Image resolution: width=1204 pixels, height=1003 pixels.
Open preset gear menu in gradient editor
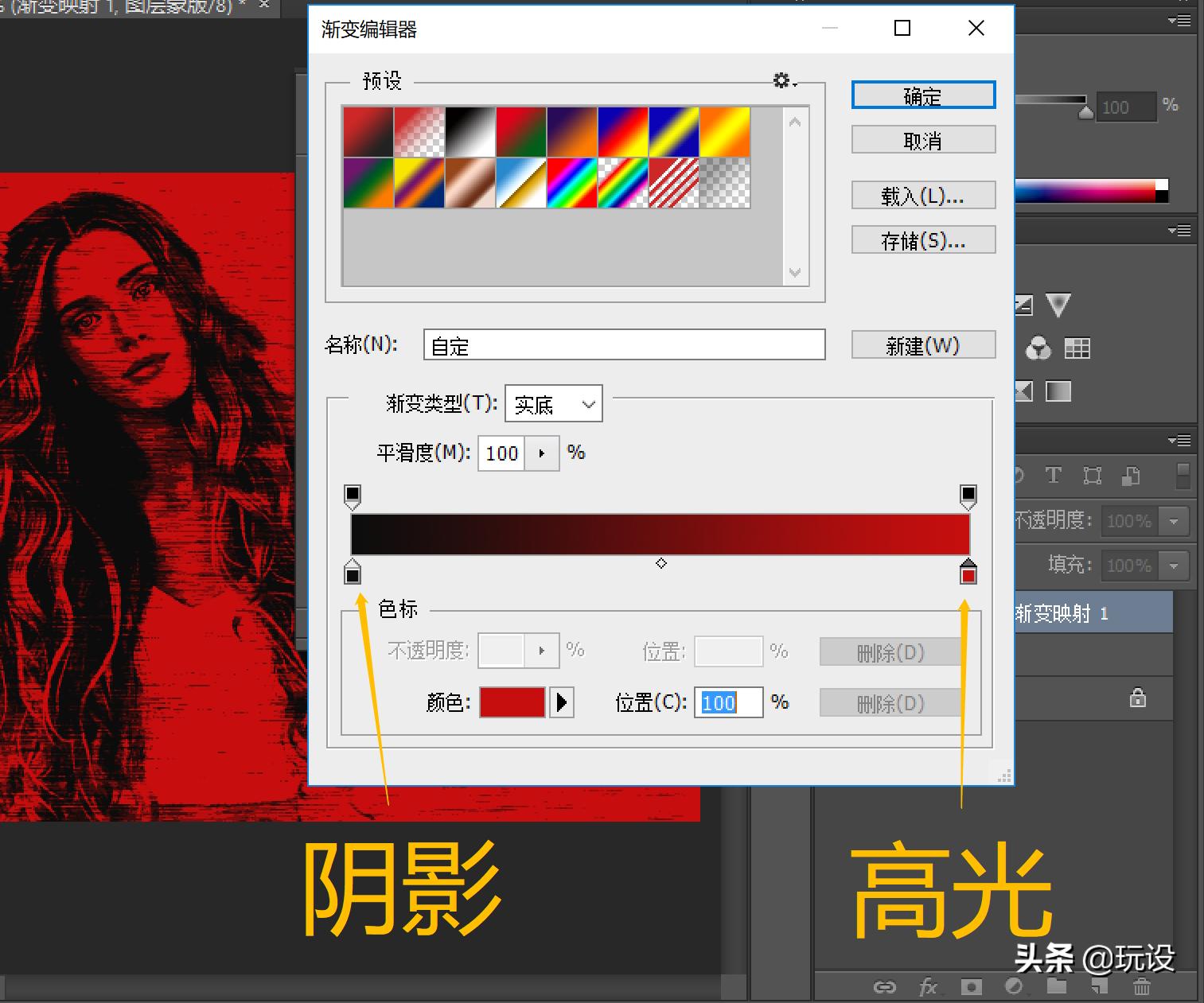tap(783, 80)
